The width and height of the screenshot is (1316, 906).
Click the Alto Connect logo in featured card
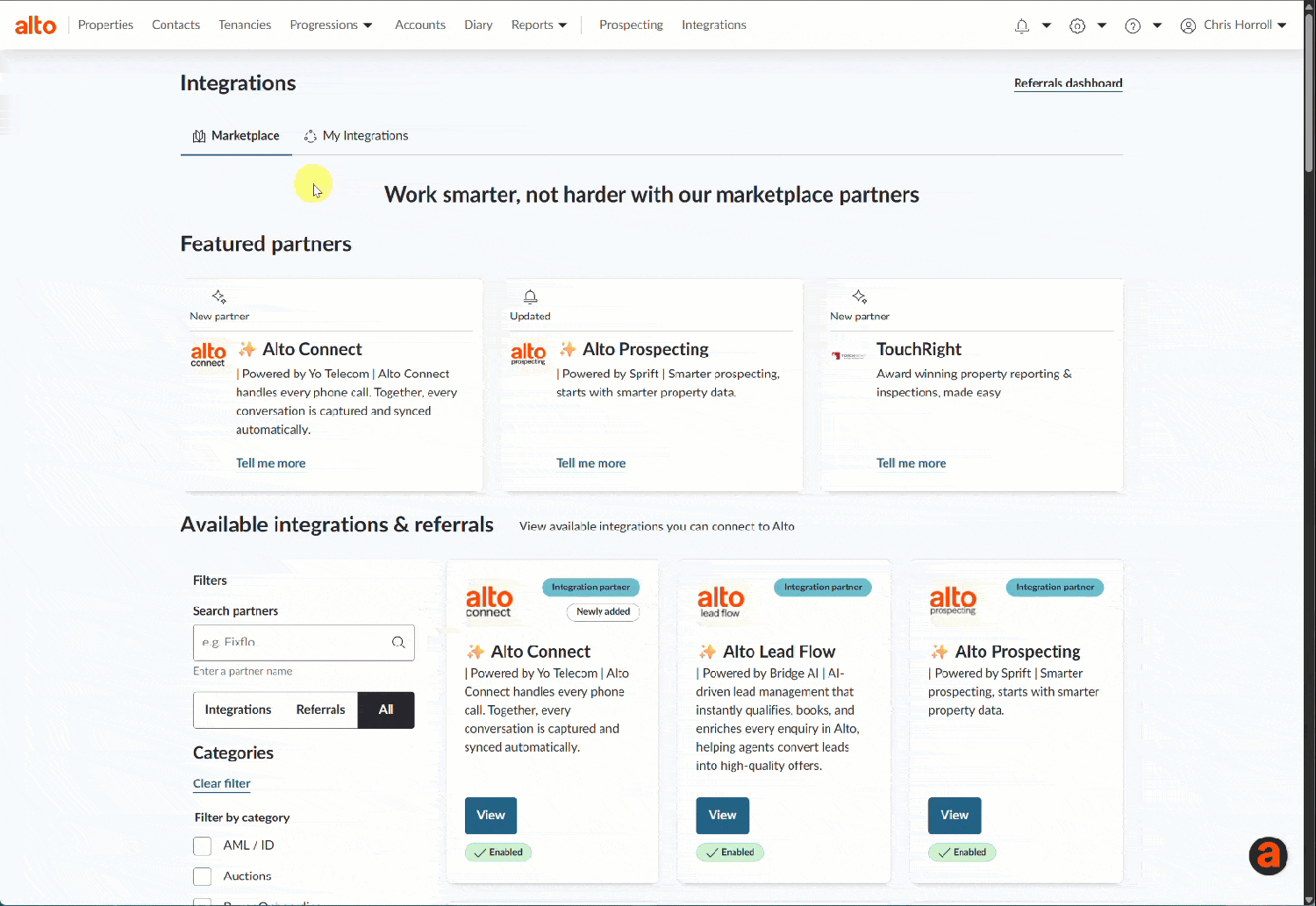click(x=208, y=354)
